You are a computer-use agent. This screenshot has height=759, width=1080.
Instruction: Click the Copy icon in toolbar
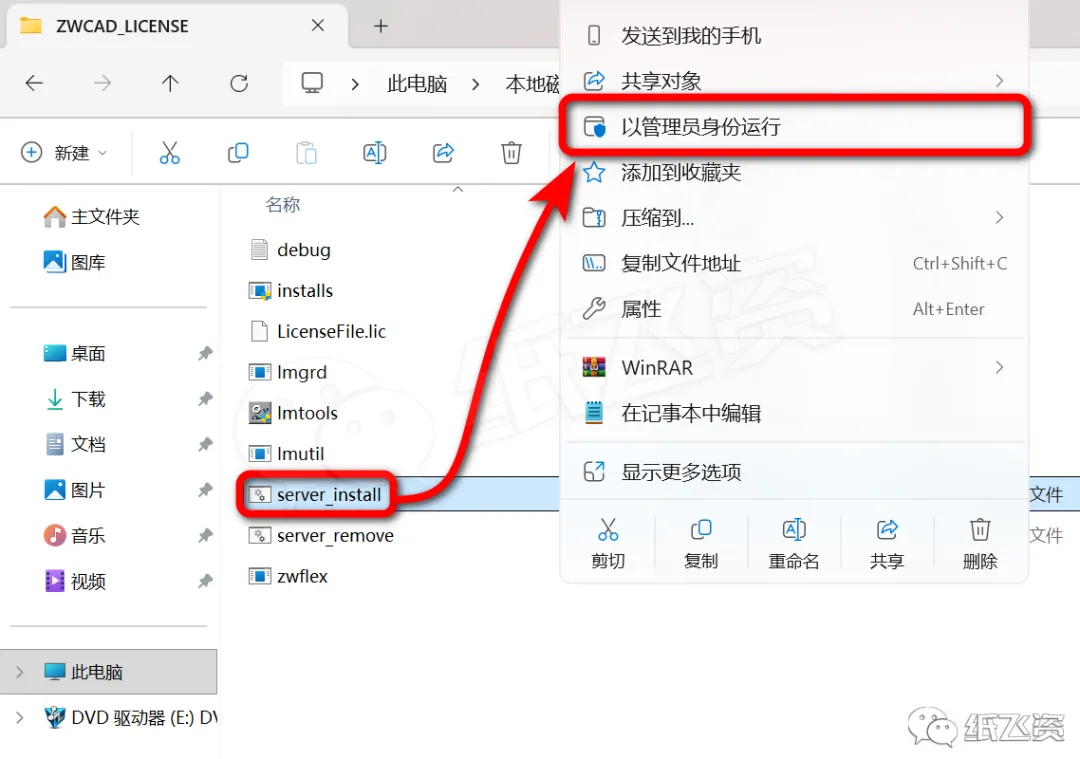click(x=238, y=152)
